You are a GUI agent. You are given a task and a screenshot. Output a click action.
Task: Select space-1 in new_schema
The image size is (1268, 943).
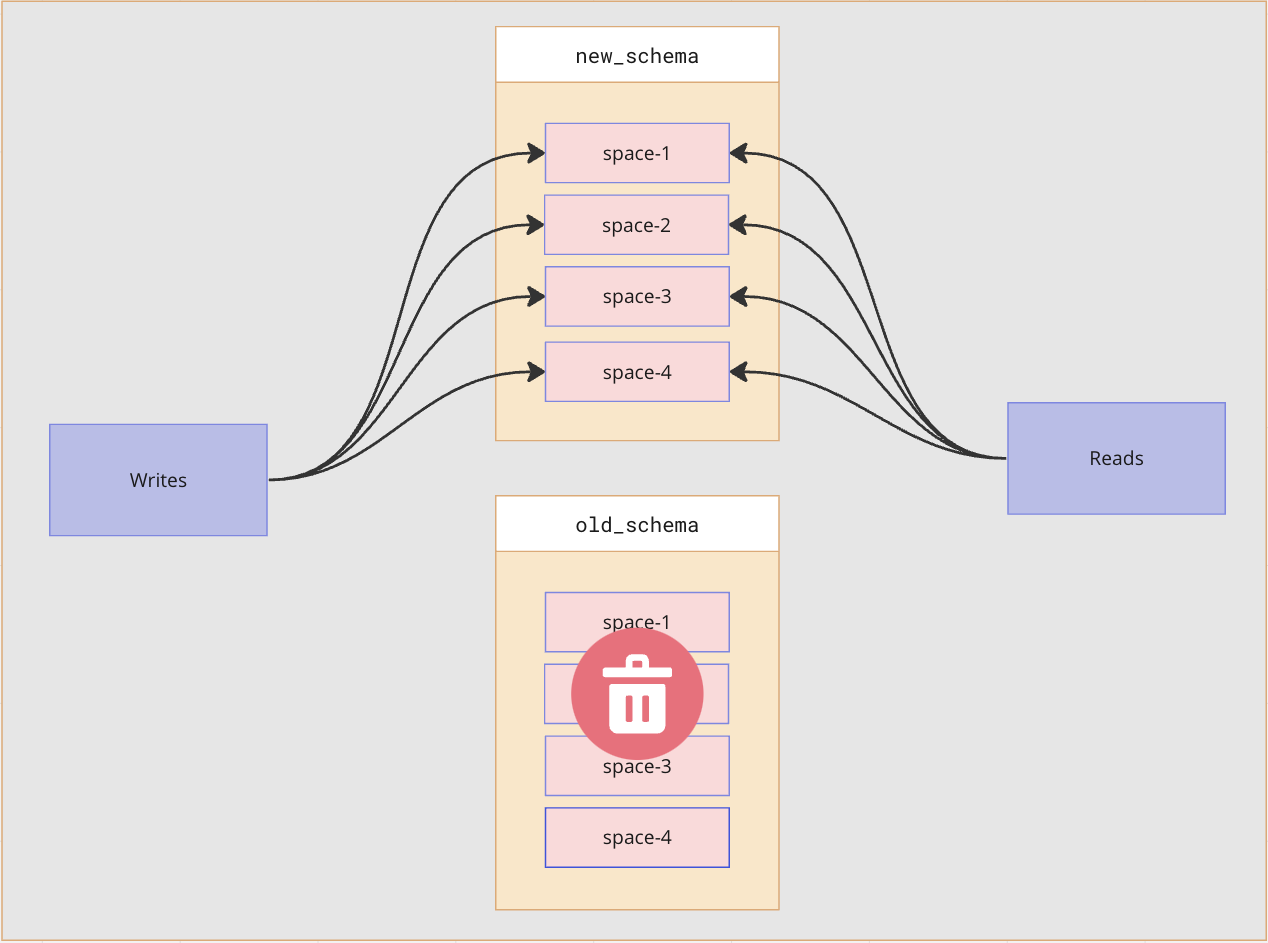637,153
